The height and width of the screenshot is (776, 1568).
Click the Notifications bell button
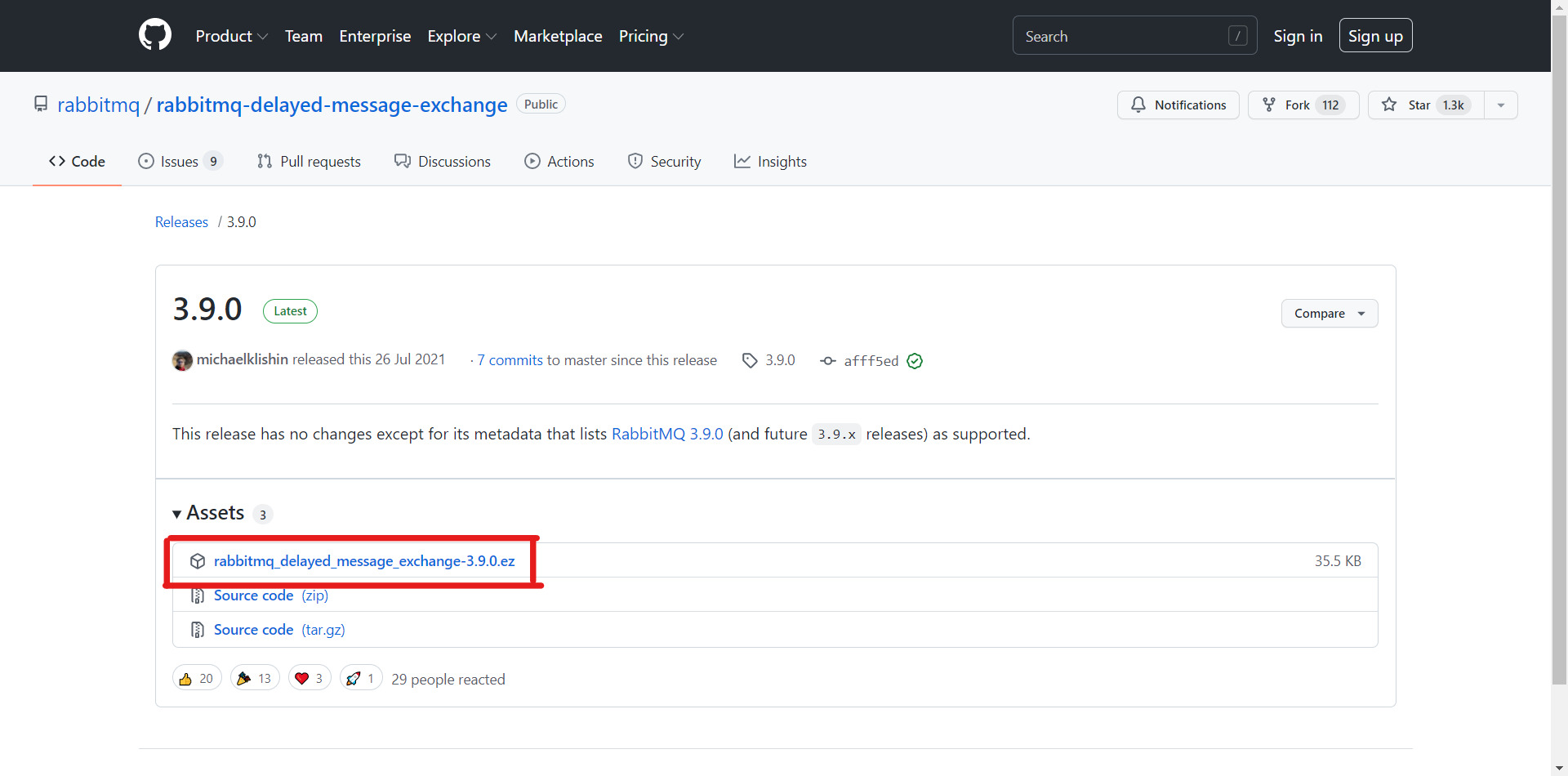point(1178,105)
